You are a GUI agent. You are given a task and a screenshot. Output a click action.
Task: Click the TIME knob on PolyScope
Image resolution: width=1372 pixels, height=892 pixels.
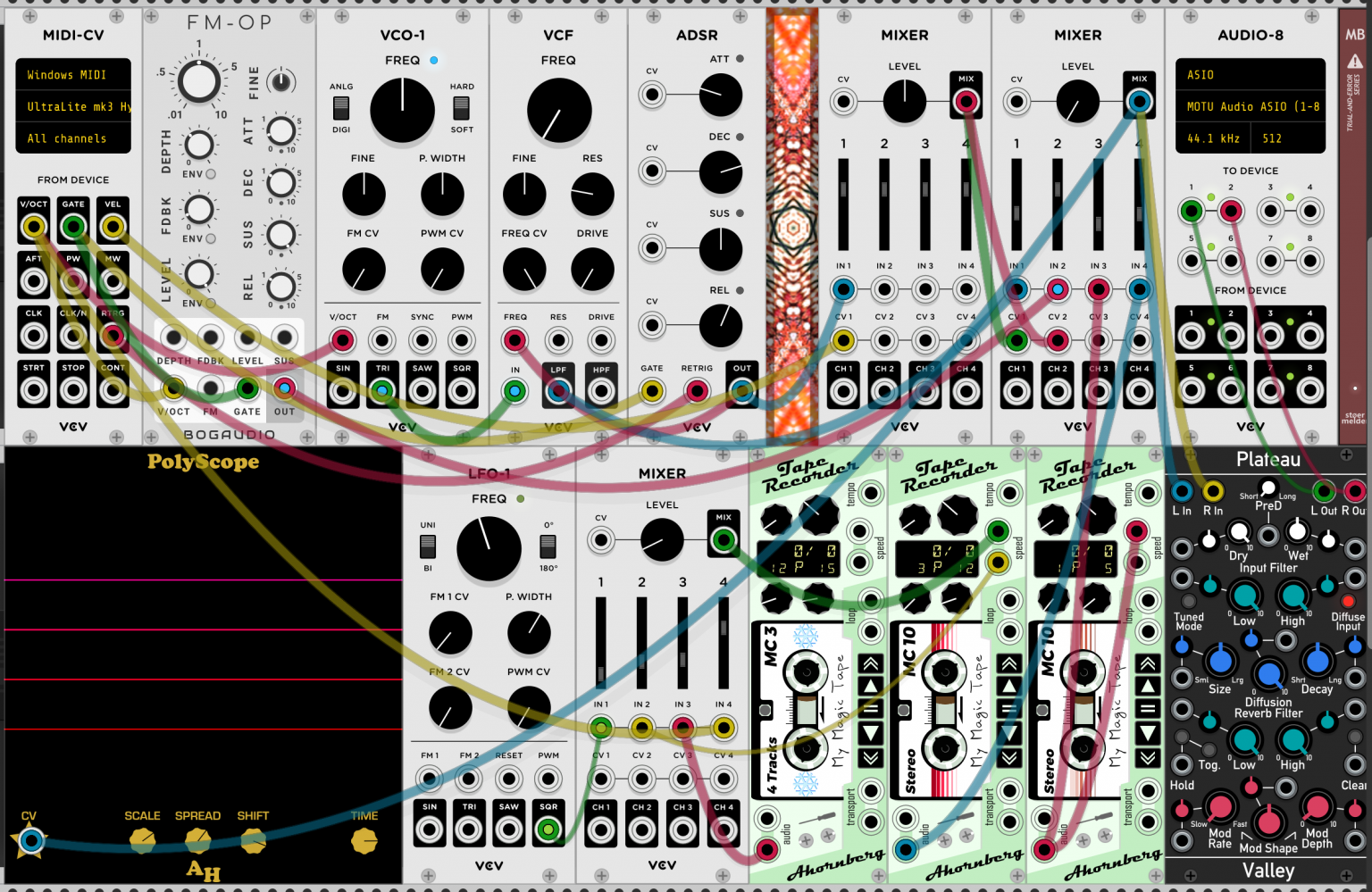(x=364, y=841)
